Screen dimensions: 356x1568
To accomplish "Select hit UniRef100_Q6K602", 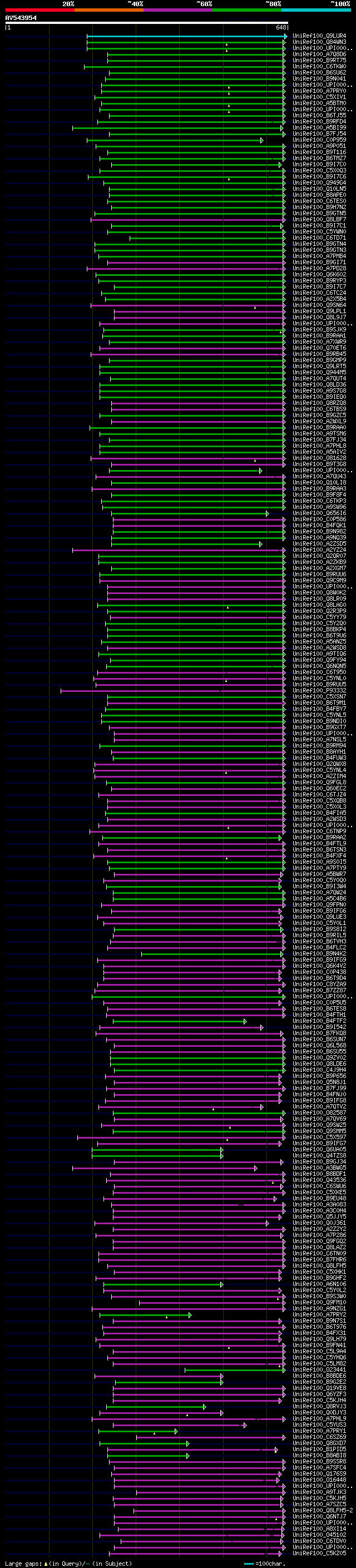I will pyautogui.click(x=319, y=275).
